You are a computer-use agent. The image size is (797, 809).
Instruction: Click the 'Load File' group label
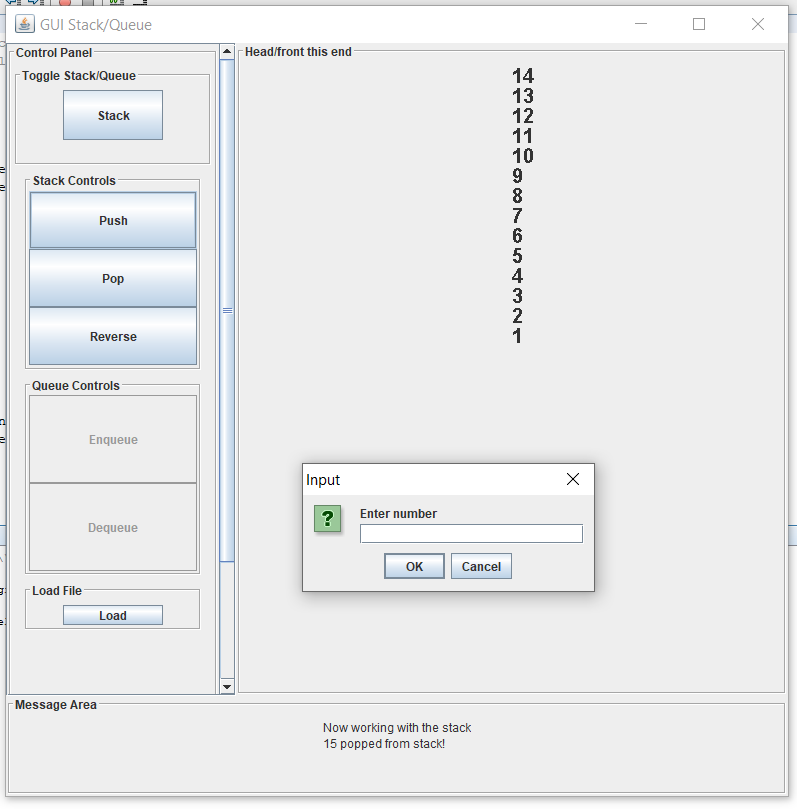pyautogui.click(x=57, y=591)
